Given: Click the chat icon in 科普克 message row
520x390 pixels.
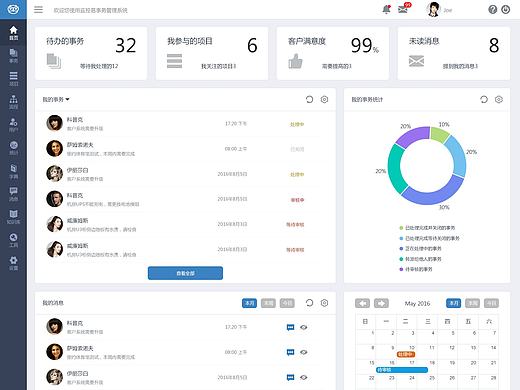Looking at the screenshot, I should pyautogui.click(x=290, y=327).
